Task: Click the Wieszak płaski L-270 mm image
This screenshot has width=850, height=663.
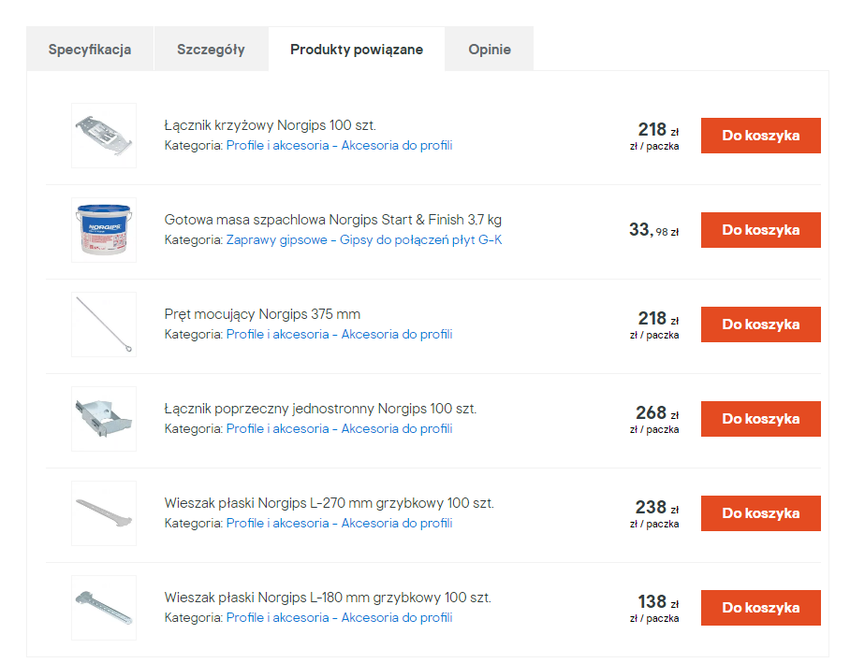Action: 104,513
